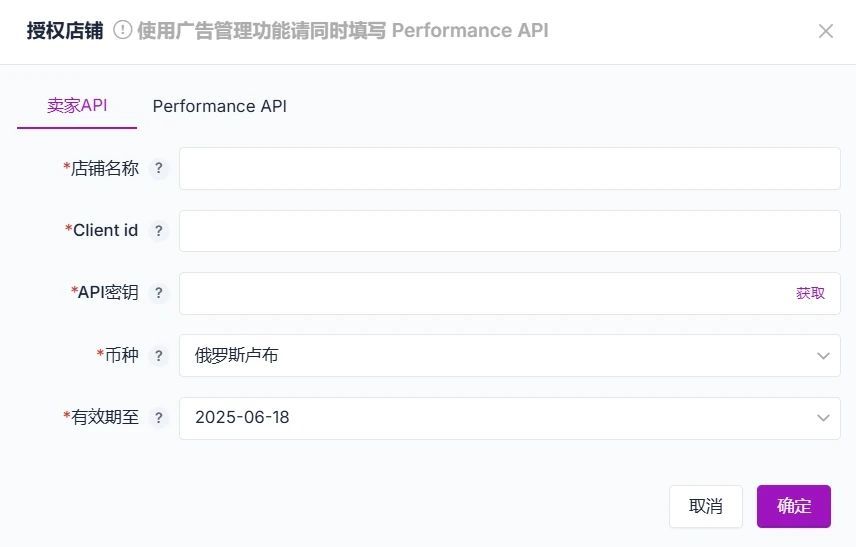Click the info icon beside 授权店铺 title

[x=123, y=30]
